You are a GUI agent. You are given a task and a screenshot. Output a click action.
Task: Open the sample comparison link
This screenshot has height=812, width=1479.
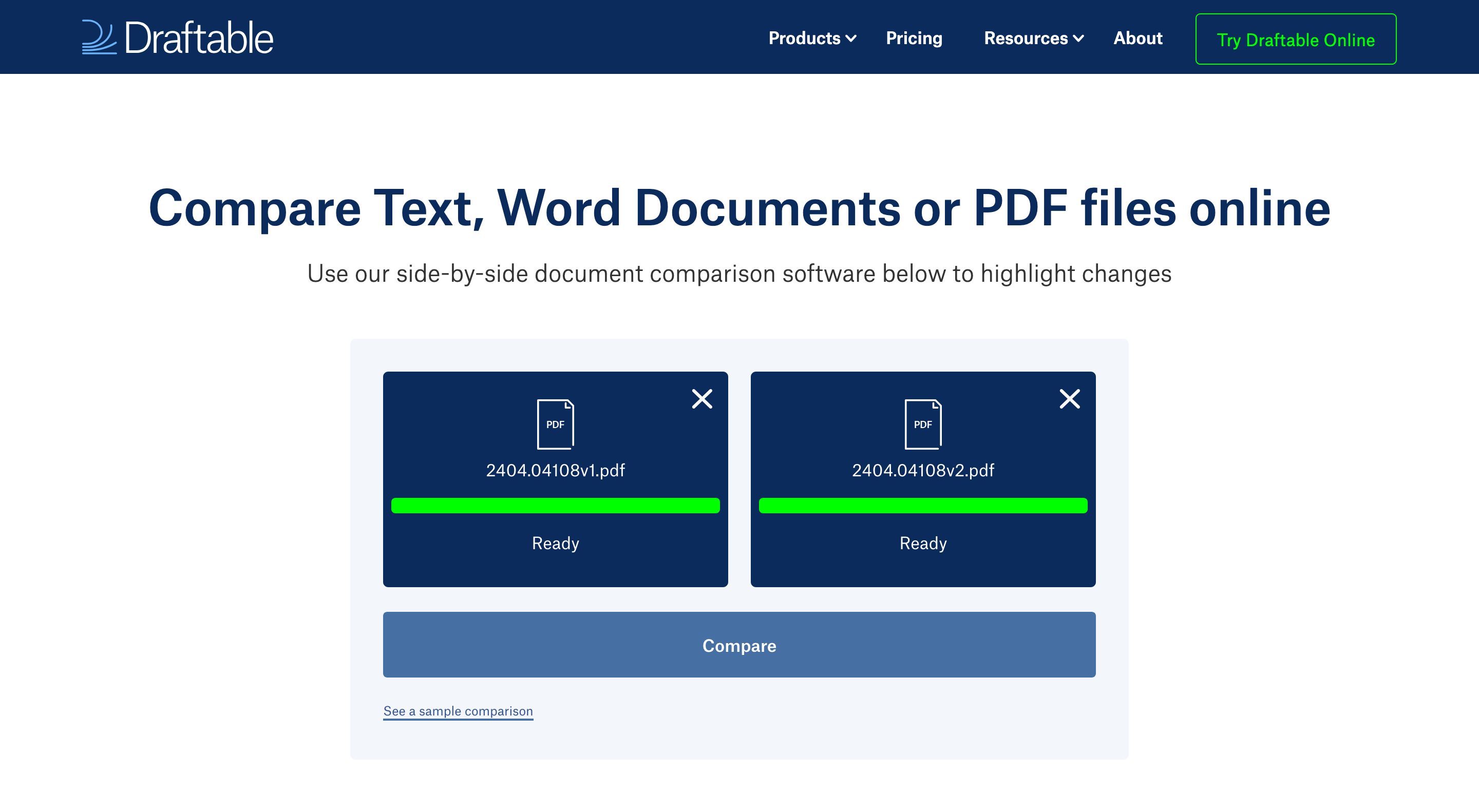pos(458,711)
